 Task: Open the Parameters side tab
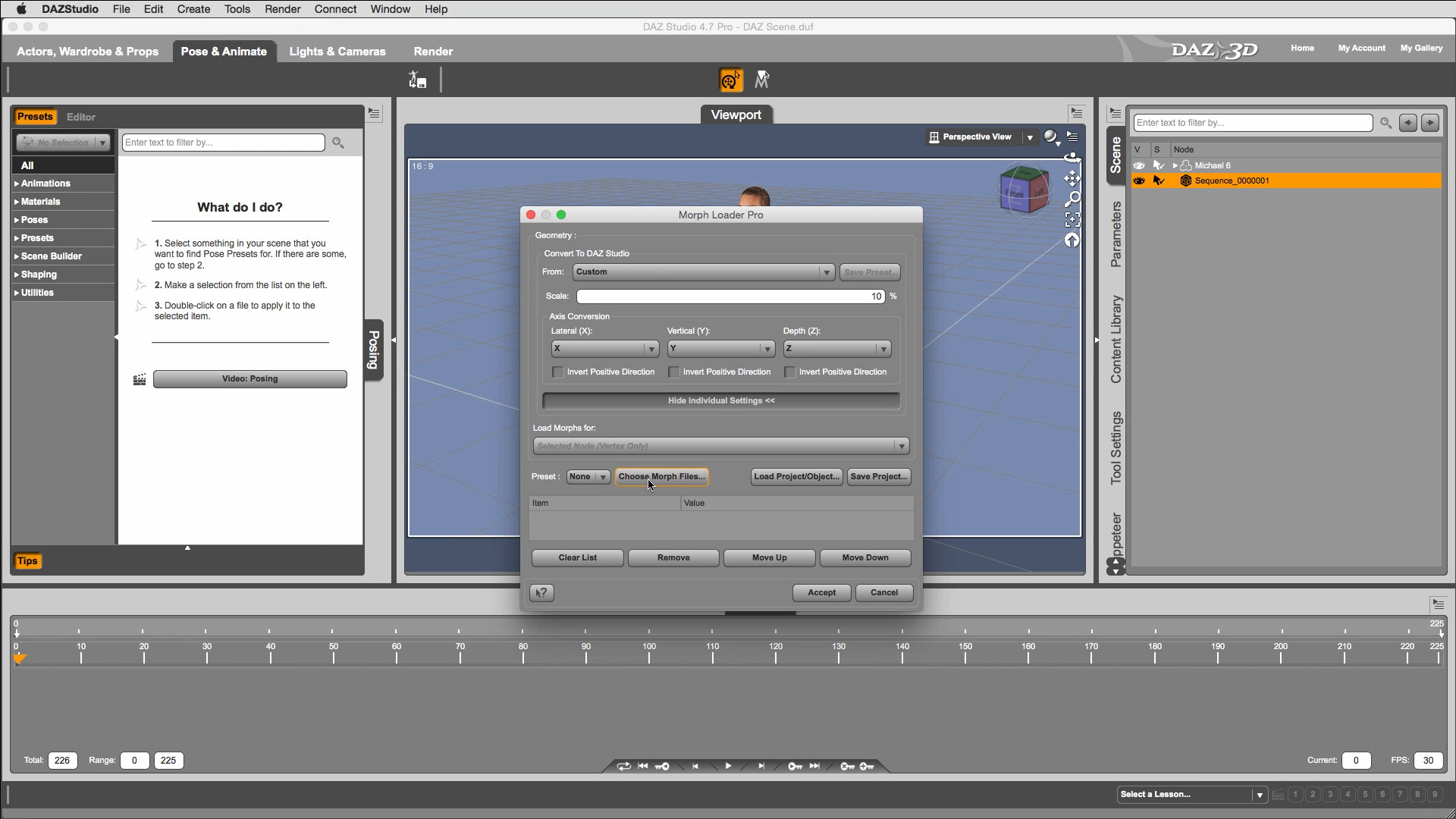click(x=1116, y=234)
